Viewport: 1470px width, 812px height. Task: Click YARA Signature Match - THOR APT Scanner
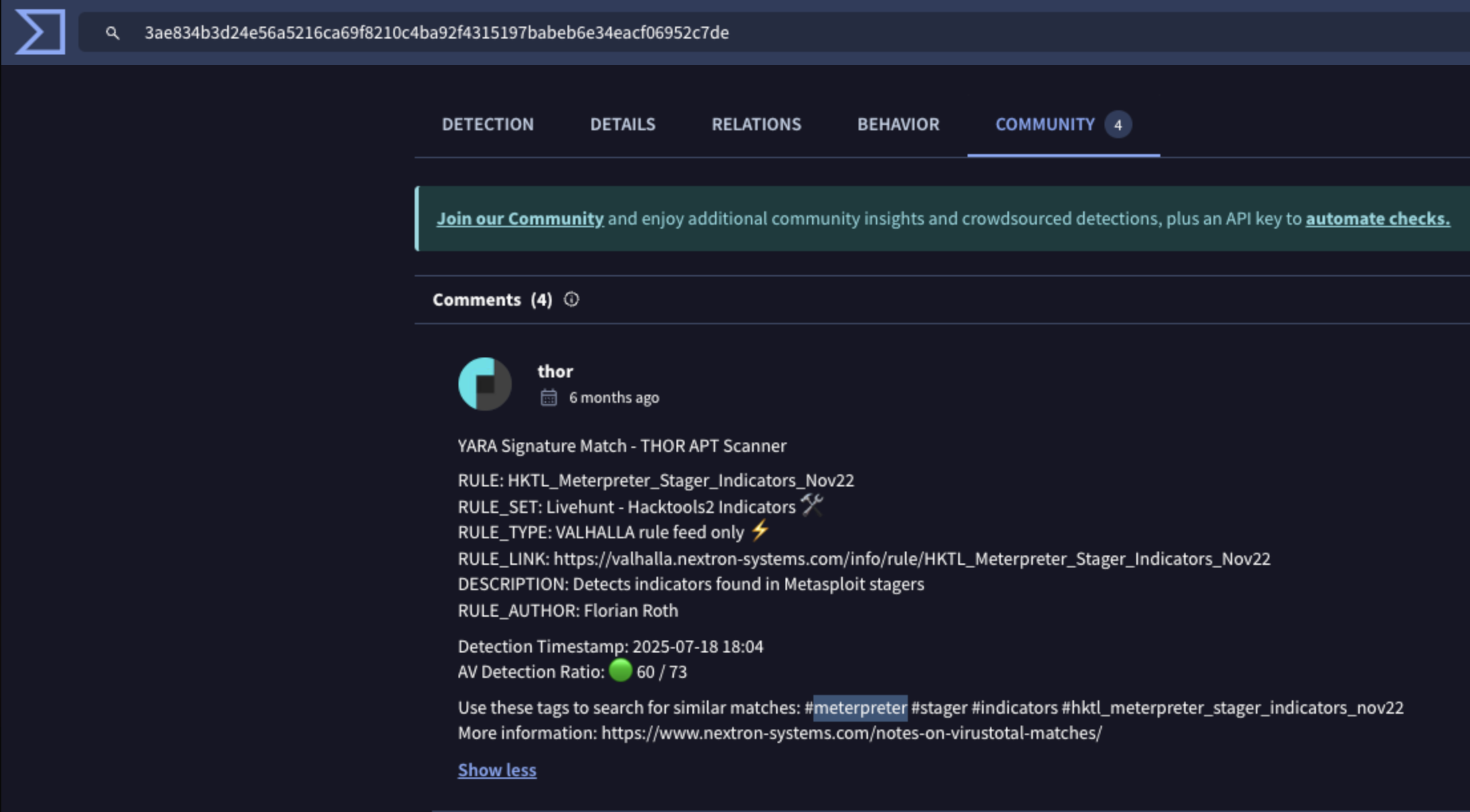[x=622, y=446]
